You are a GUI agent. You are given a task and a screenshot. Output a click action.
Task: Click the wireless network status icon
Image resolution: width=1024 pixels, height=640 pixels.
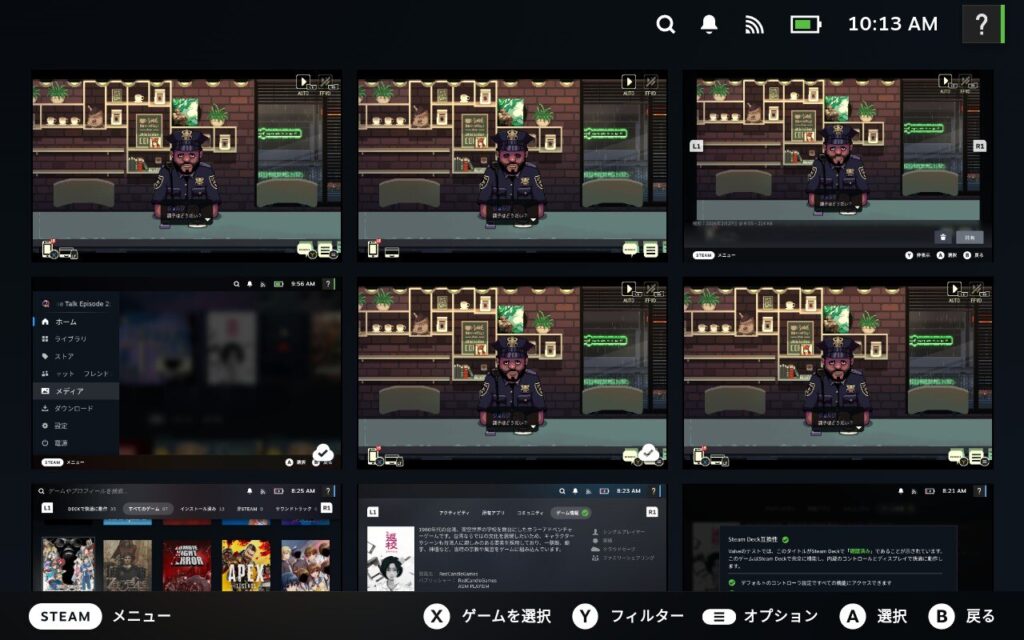(754, 24)
